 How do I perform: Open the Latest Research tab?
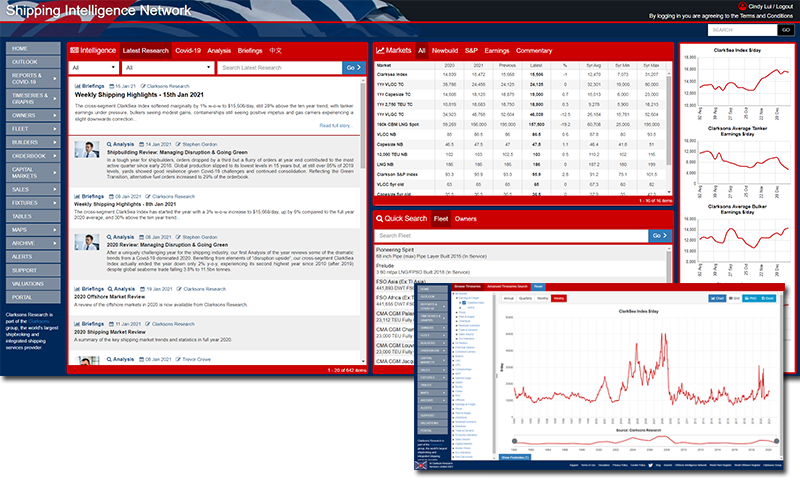click(145, 50)
